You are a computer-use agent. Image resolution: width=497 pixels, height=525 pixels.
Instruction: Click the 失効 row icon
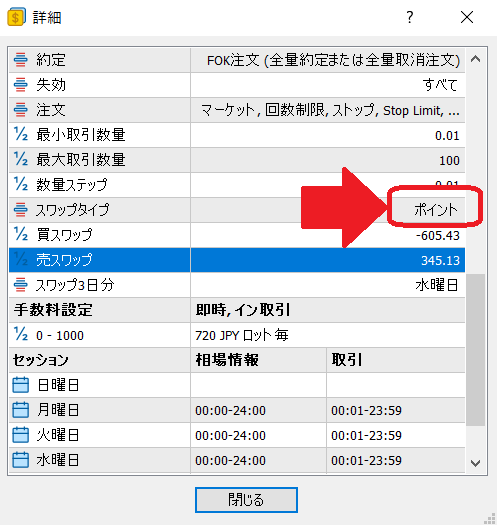click(x=20, y=85)
